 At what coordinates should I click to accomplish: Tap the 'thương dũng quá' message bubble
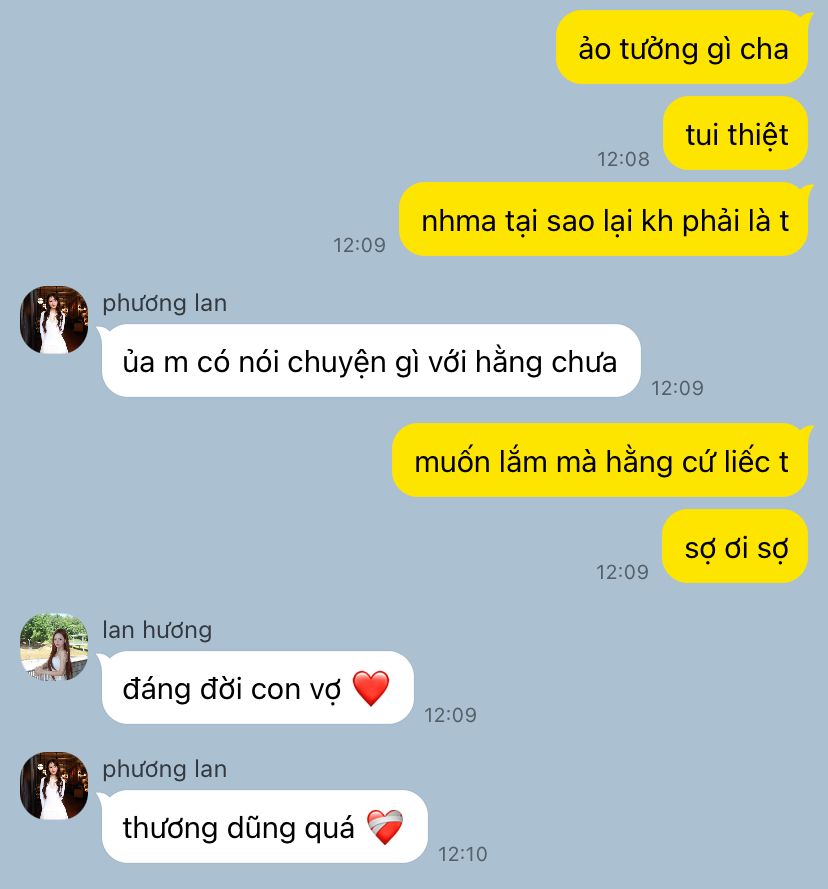263,827
